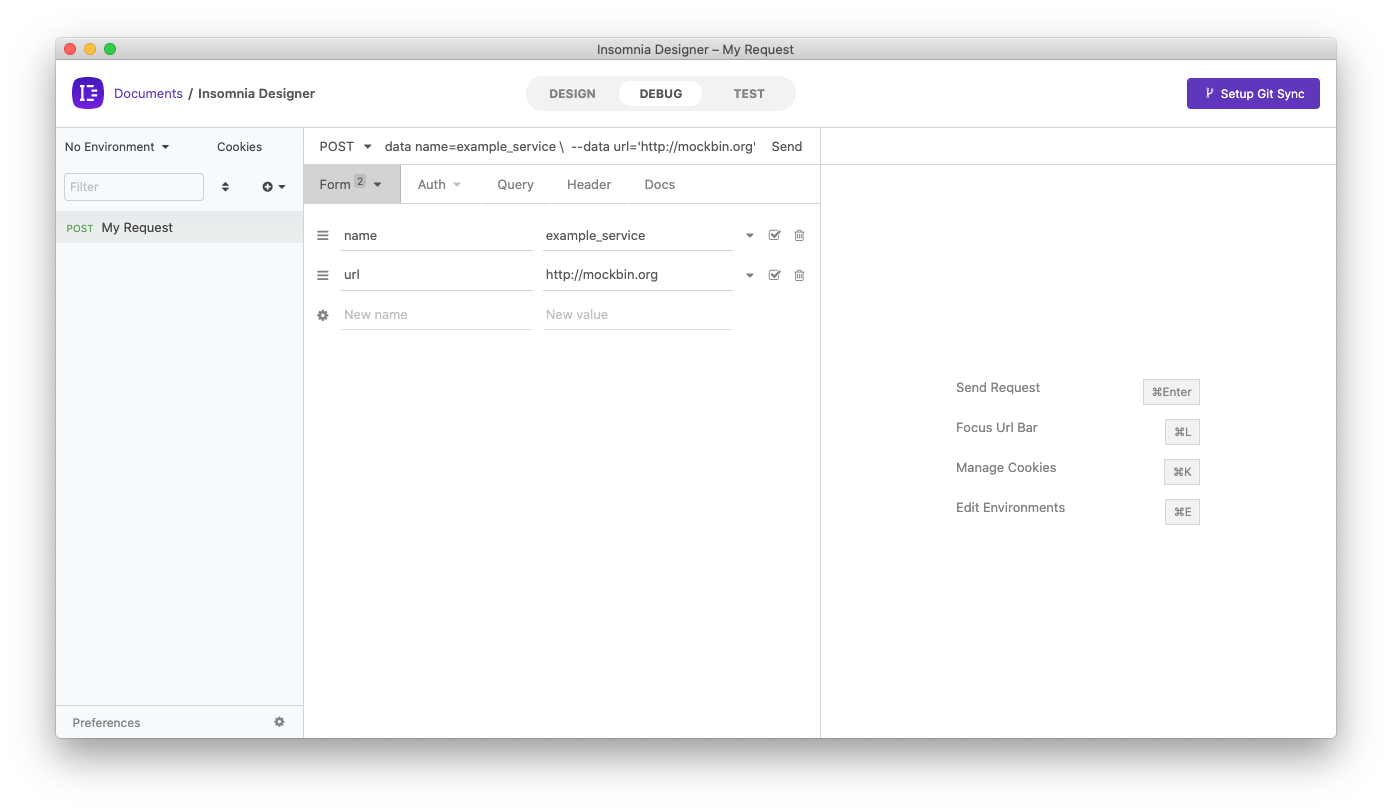Edit the example_service value field
Viewport: 1392px width, 812px height.
click(638, 236)
